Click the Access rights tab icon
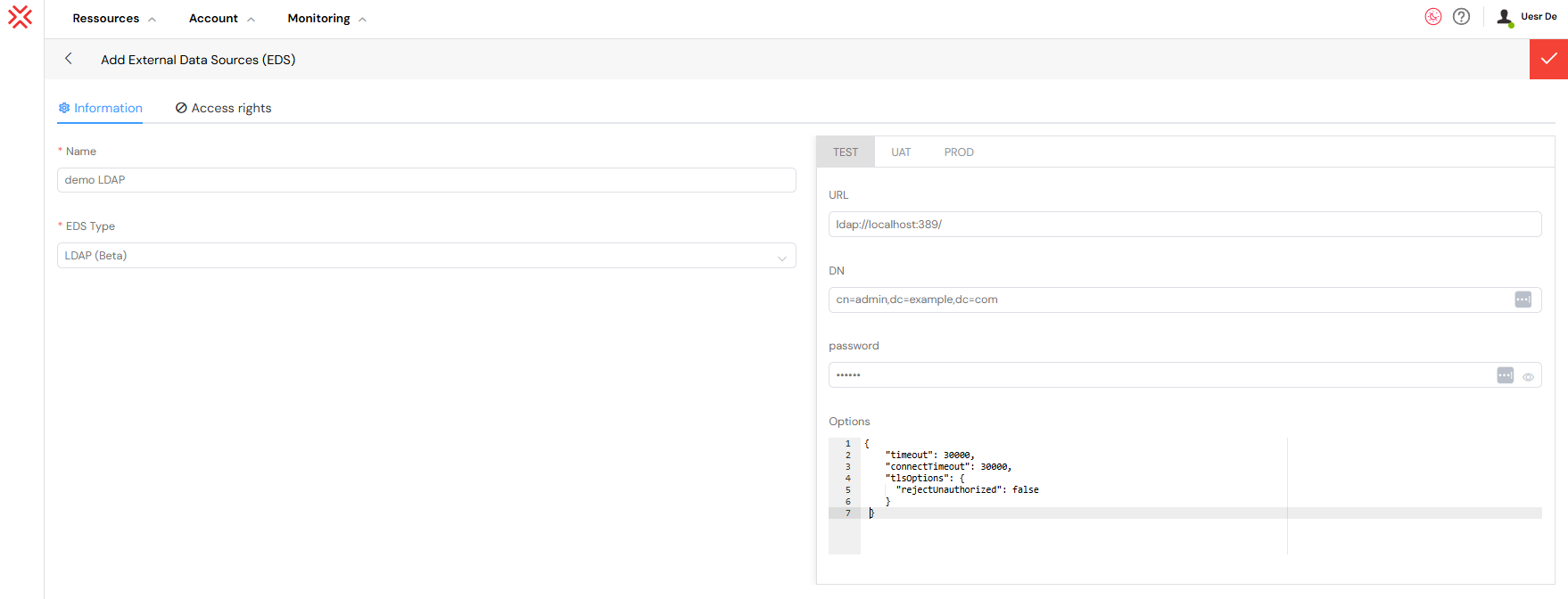The width and height of the screenshot is (1568, 599). [x=181, y=108]
